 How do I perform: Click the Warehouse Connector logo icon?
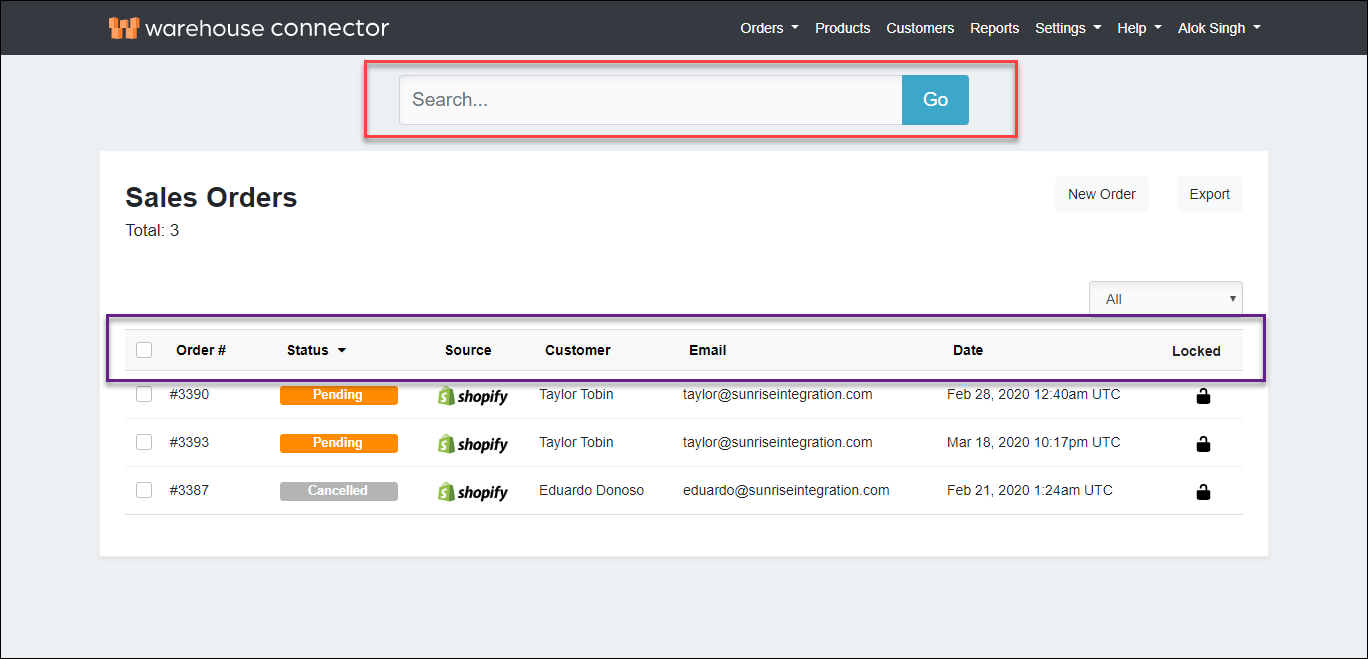coord(123,28)
